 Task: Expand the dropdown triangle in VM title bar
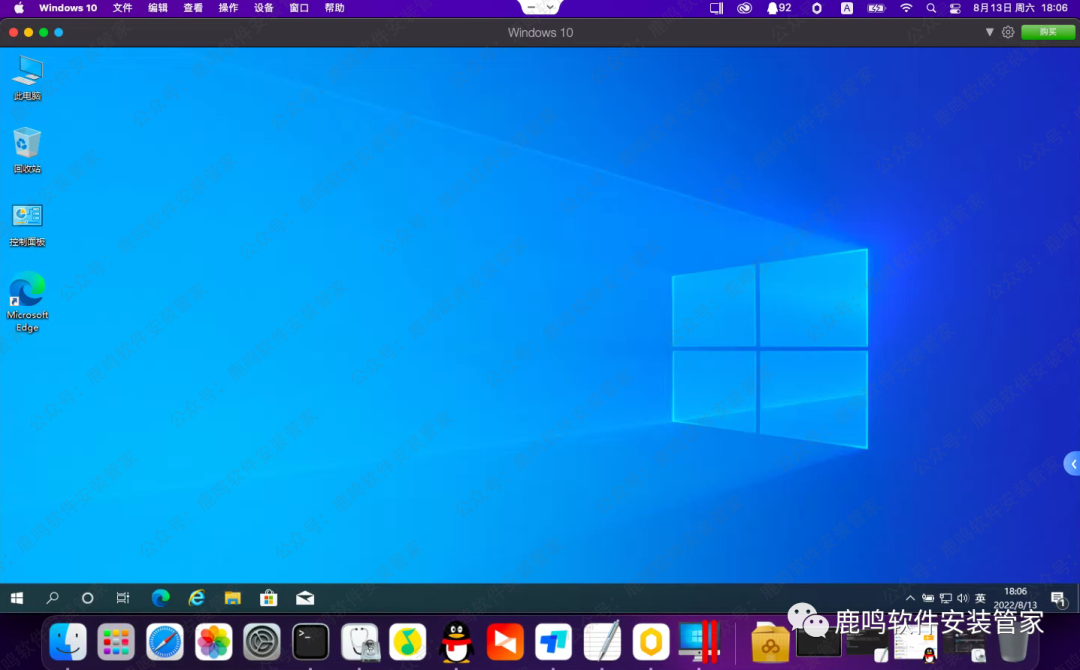[990, 32]
